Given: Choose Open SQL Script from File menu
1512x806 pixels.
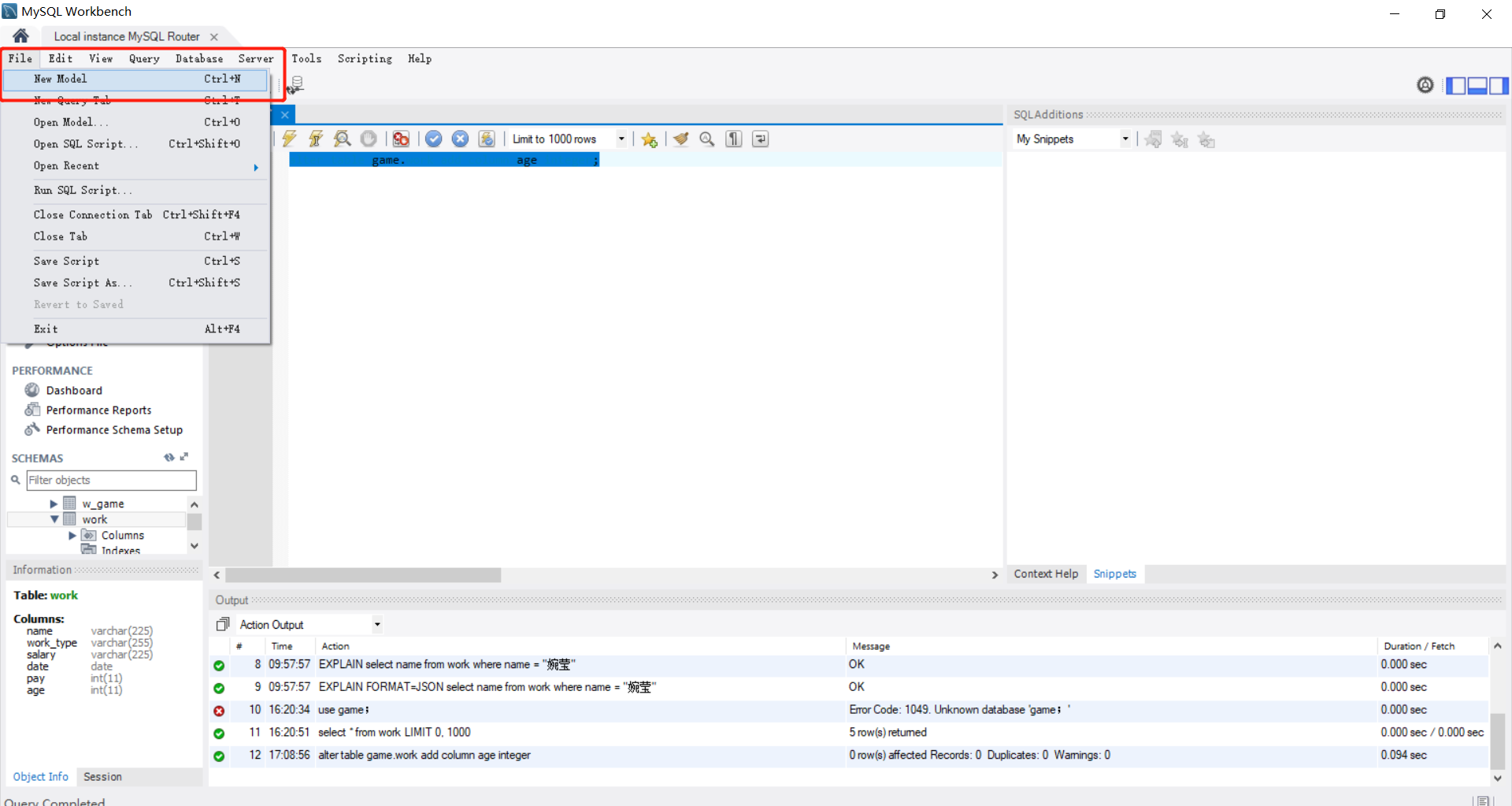Looking at the screenshot, I should click(x=135, y=144).
